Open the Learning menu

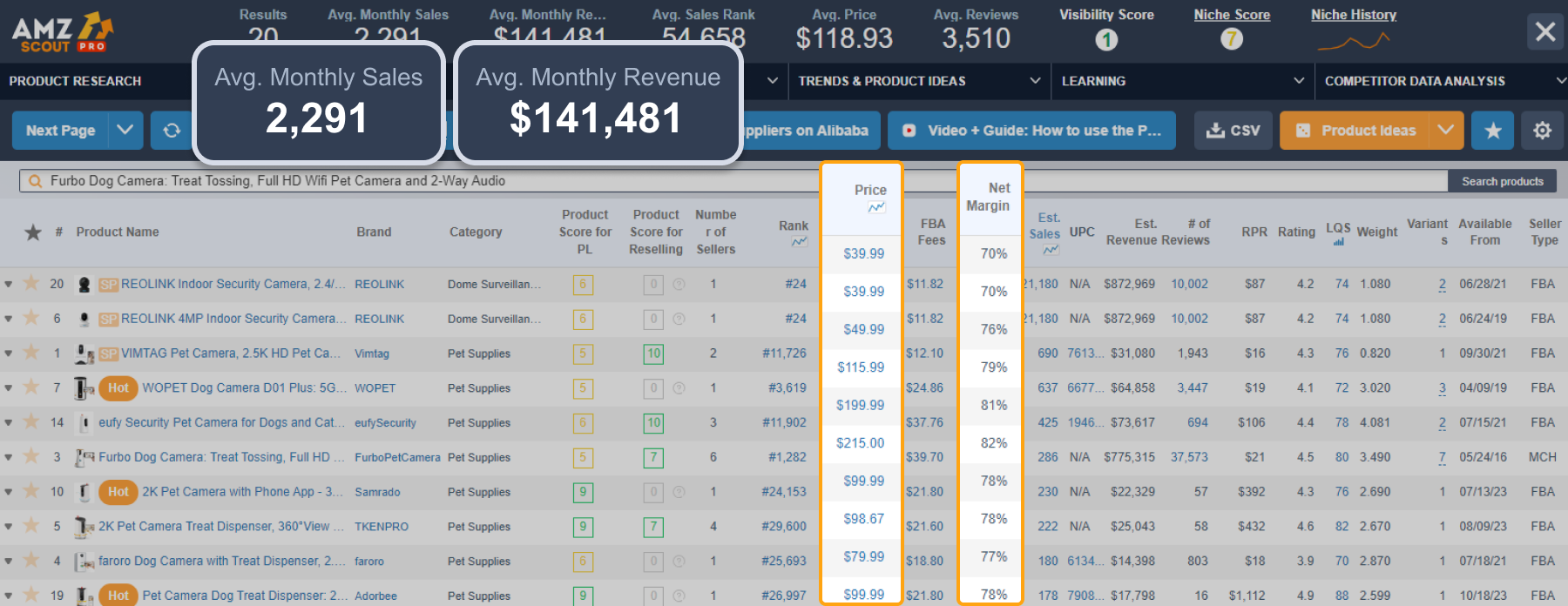[1093, 81]
